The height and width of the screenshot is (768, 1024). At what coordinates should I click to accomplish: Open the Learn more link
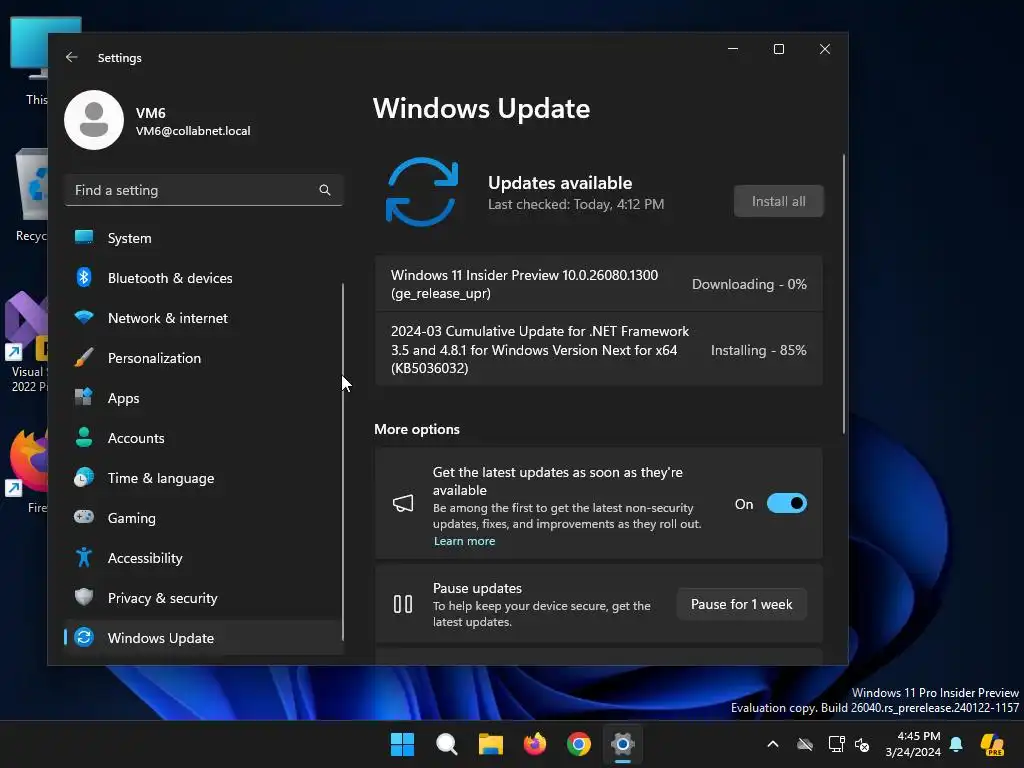tap(464, 541)
